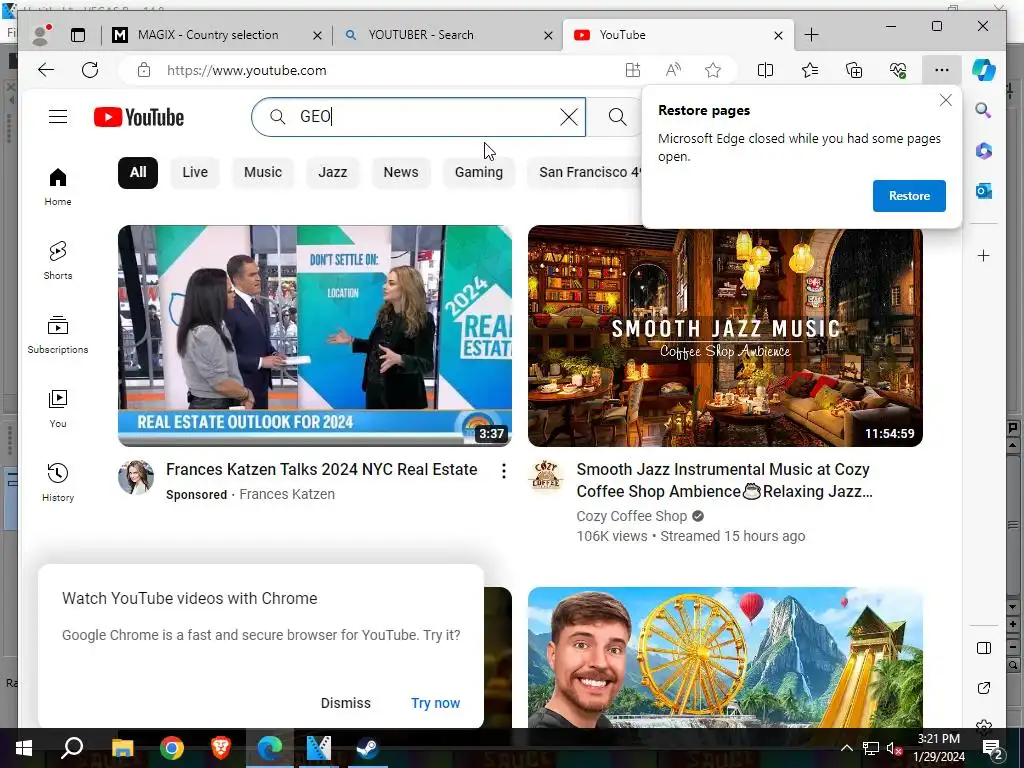This screenshot has height=768, width=1024.
Task: Dismiss the Watch with Chrome prompt
Action: point(345,703)
